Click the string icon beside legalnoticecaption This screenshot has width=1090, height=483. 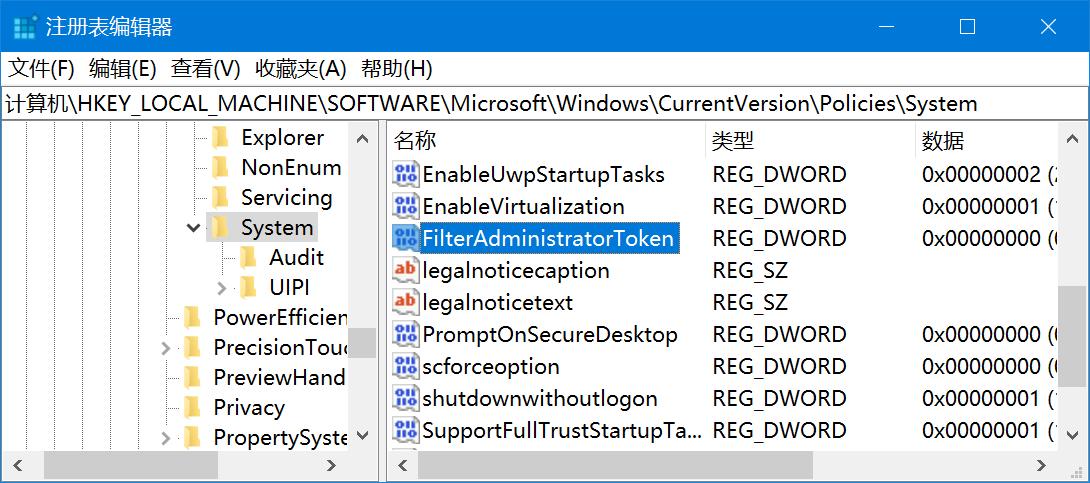(405, 271)
